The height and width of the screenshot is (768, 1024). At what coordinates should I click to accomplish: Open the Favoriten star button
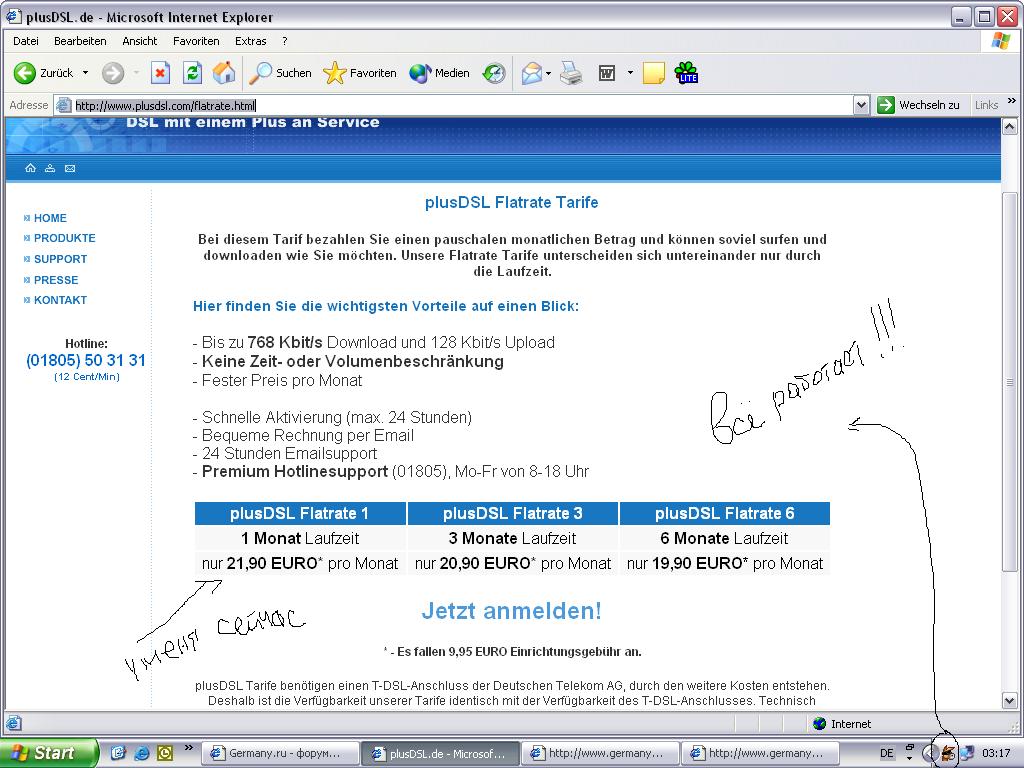click(360, 73)
